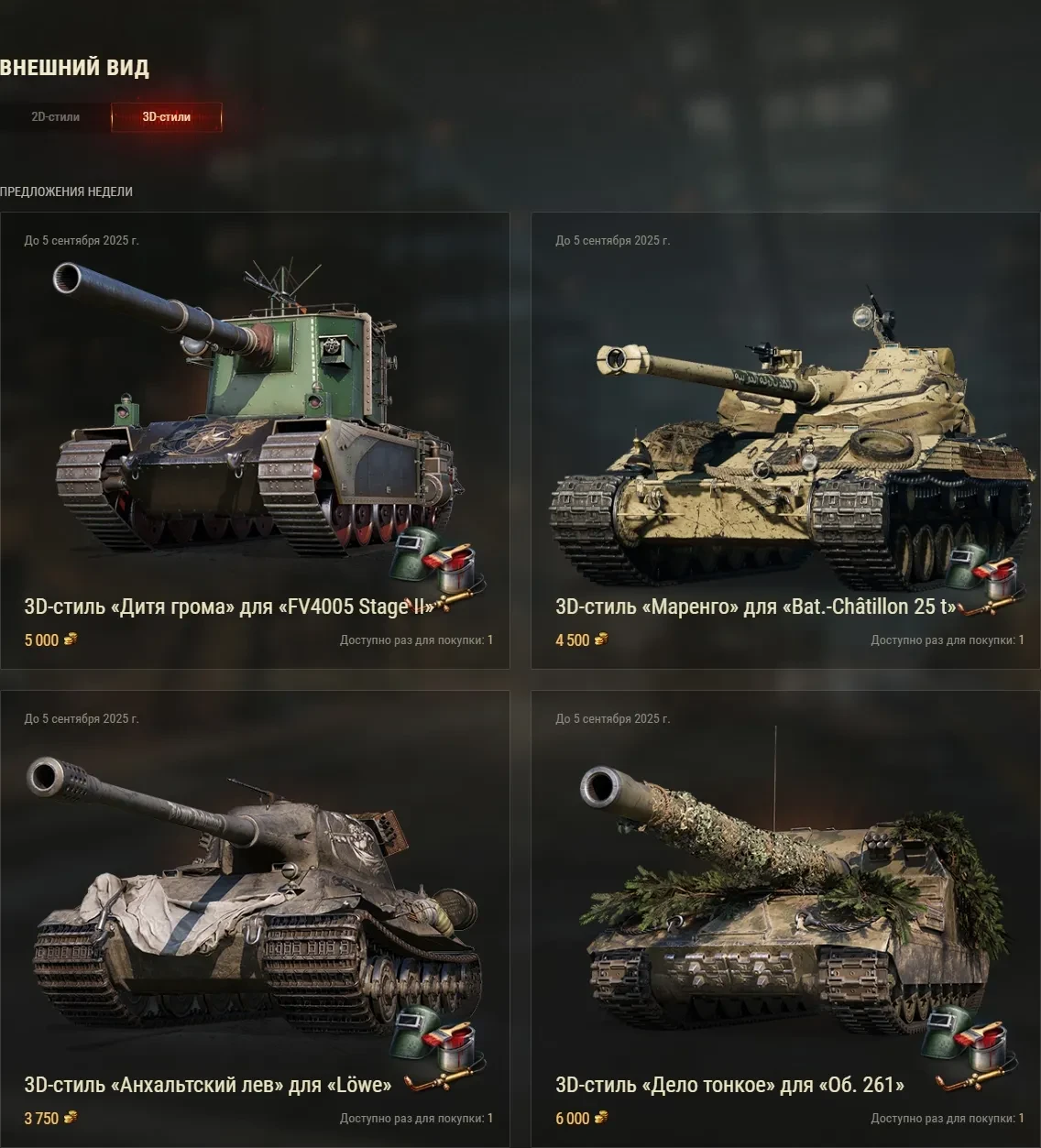Image resolution: width=1041 pixels, height=1148 pixels.
Task: Select the 3D-стили tab
Action: tap(167, 117)
